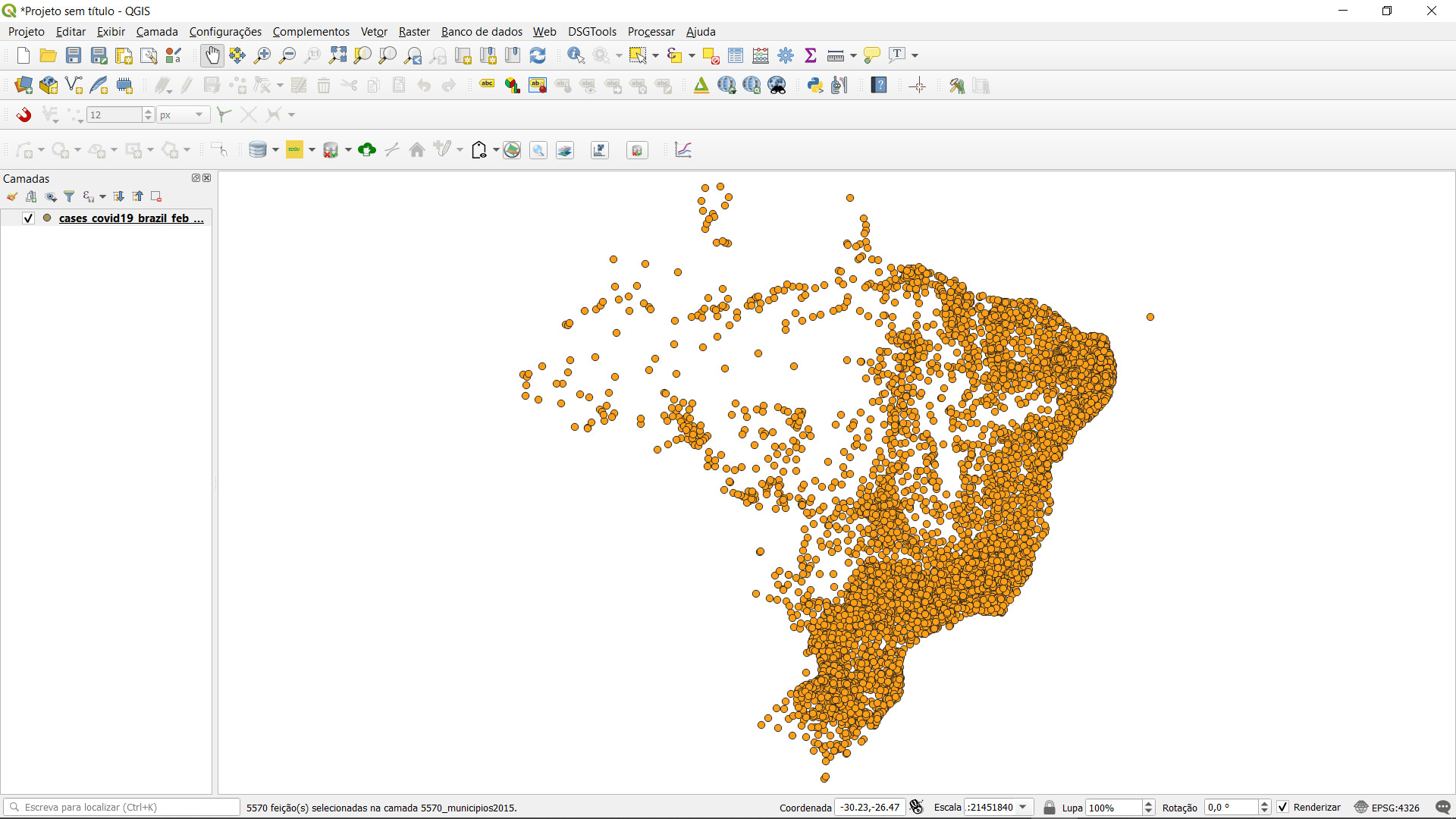The height and width of the screenshot is (819, 1456).
Task: Toggle the scale lock icon
Action: click(x=1050, y=808)
